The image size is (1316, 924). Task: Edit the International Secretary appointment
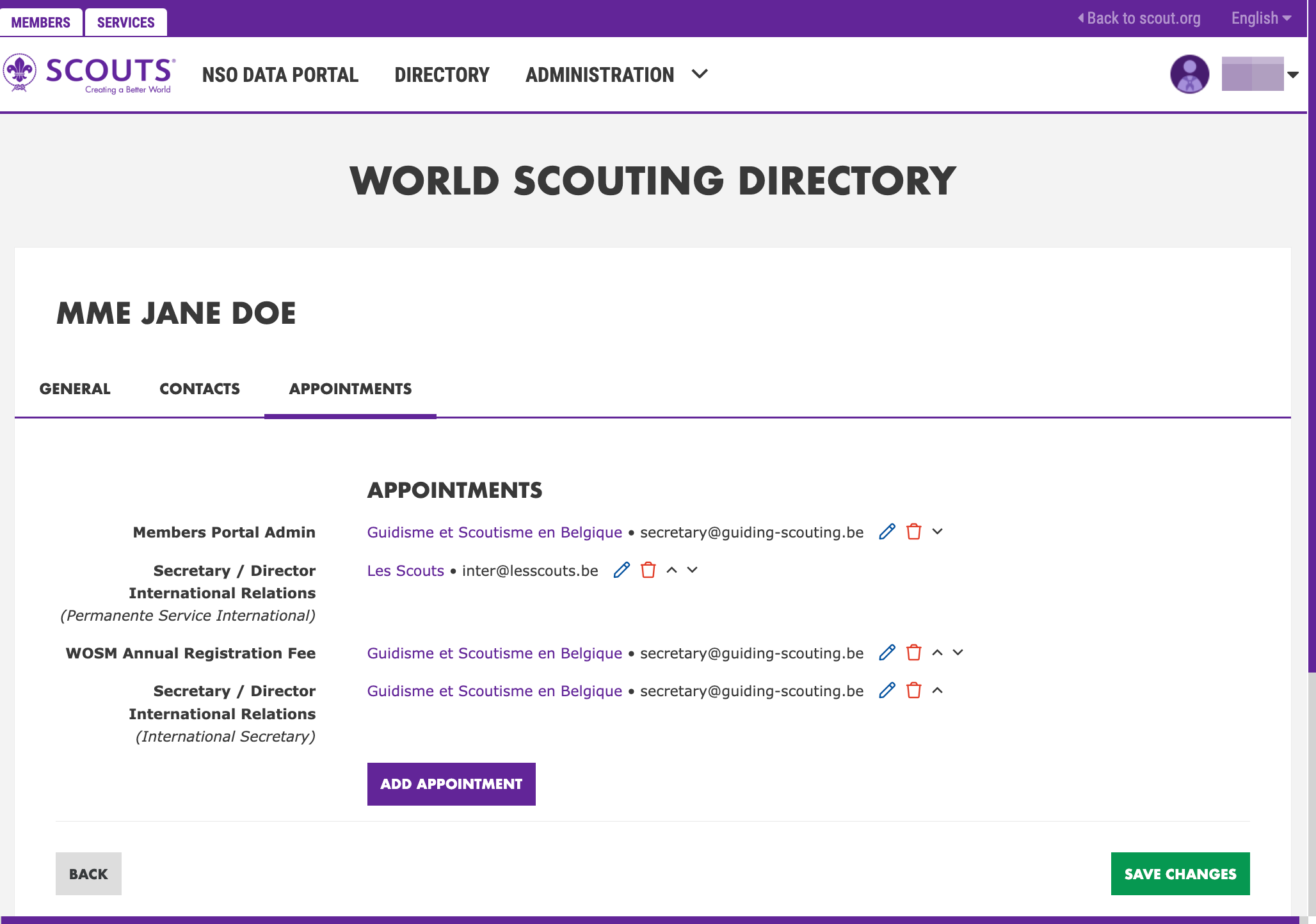coord(887,690)
